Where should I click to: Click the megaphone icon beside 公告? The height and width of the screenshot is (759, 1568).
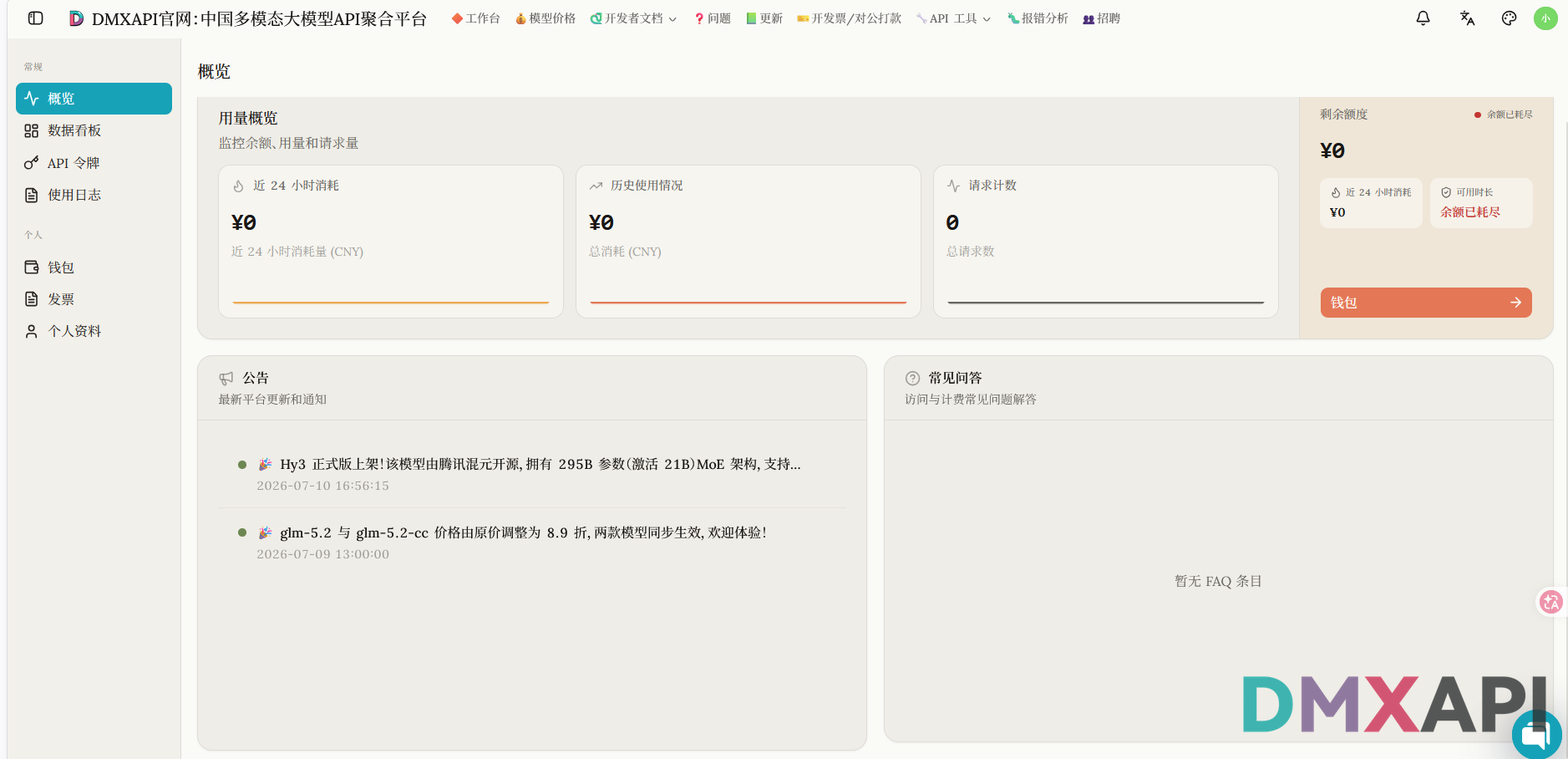pos(226,379)
